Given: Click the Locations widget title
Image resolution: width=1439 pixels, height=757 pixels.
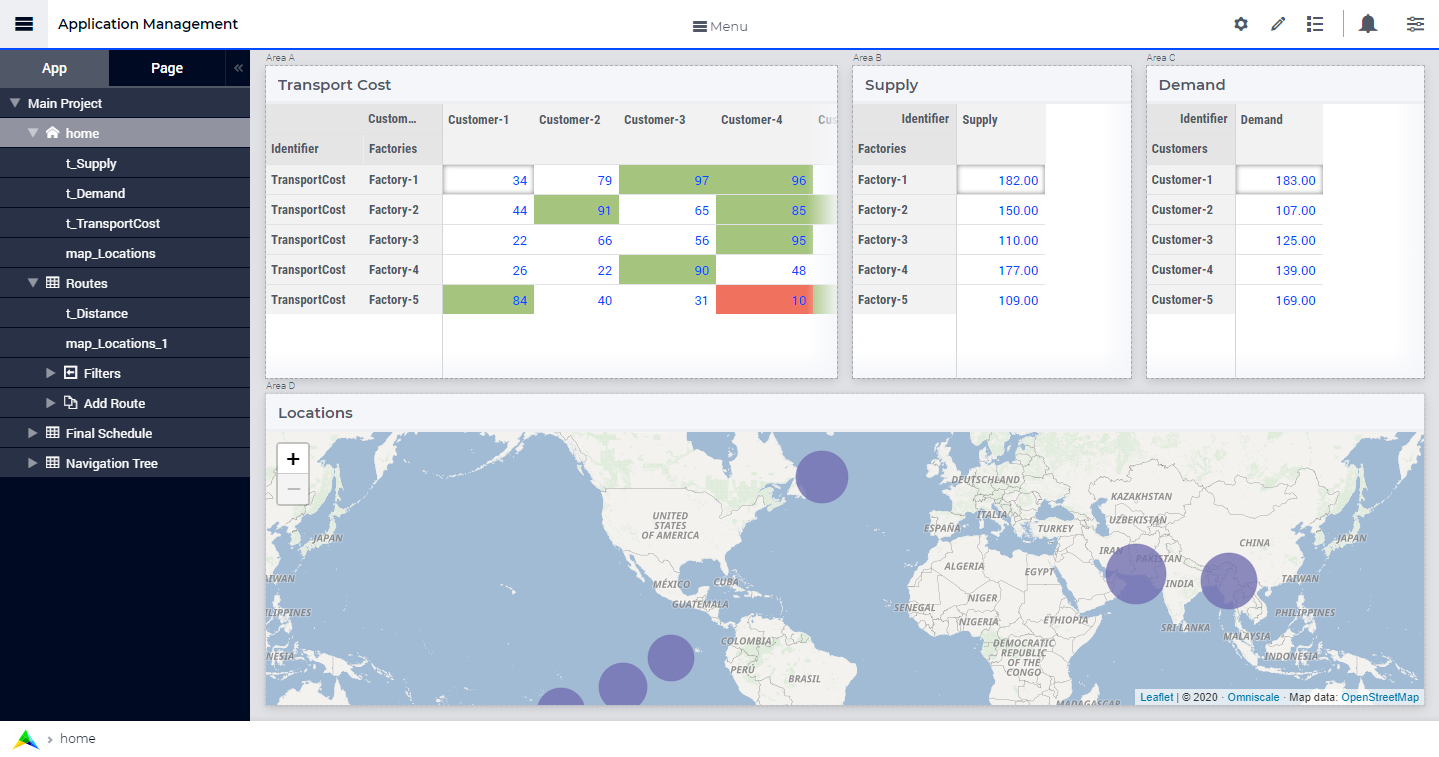Looking at the screenshot, I should point(315,413).
